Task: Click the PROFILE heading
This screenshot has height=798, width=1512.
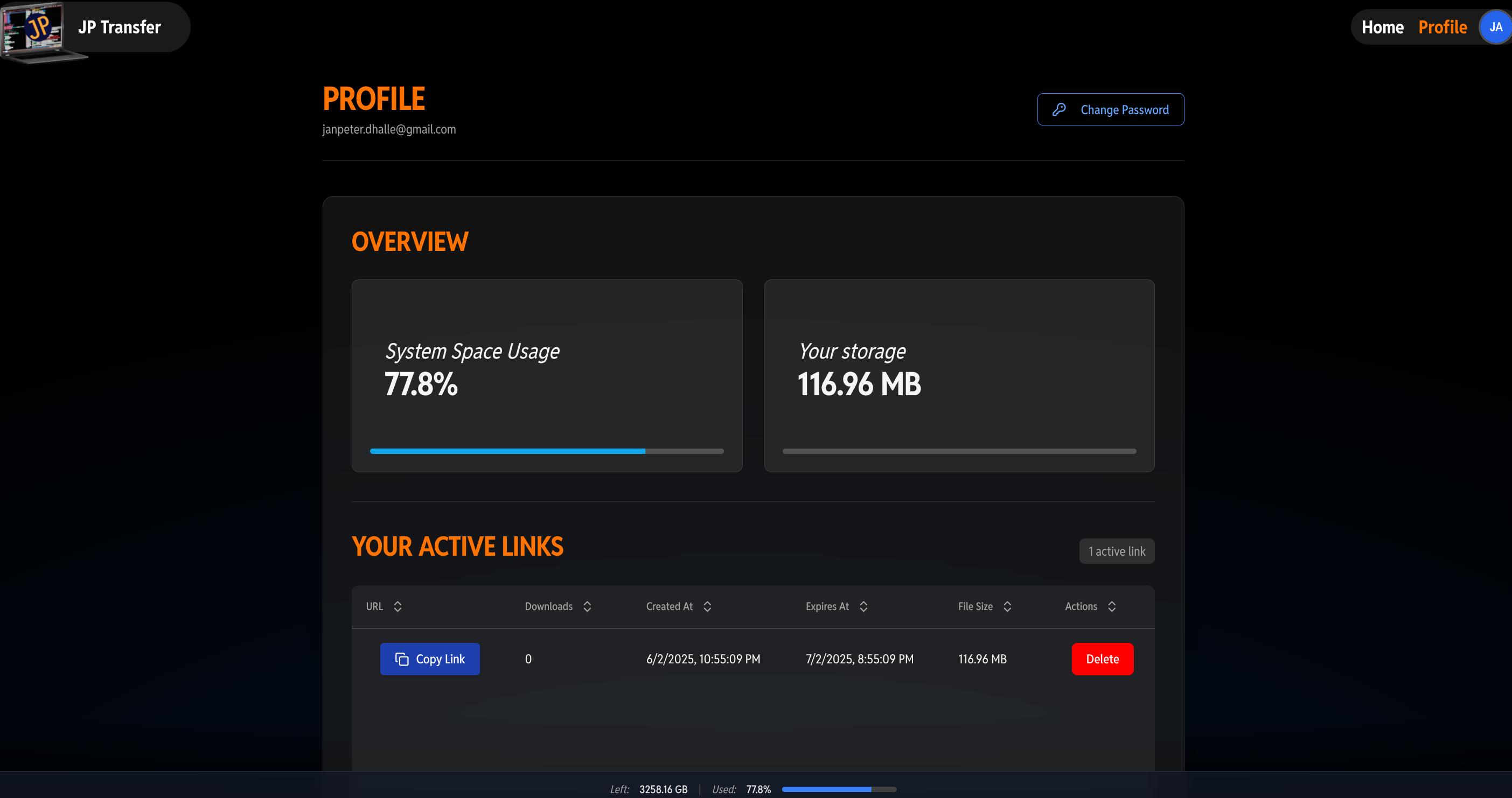Action: click(373, 99)
